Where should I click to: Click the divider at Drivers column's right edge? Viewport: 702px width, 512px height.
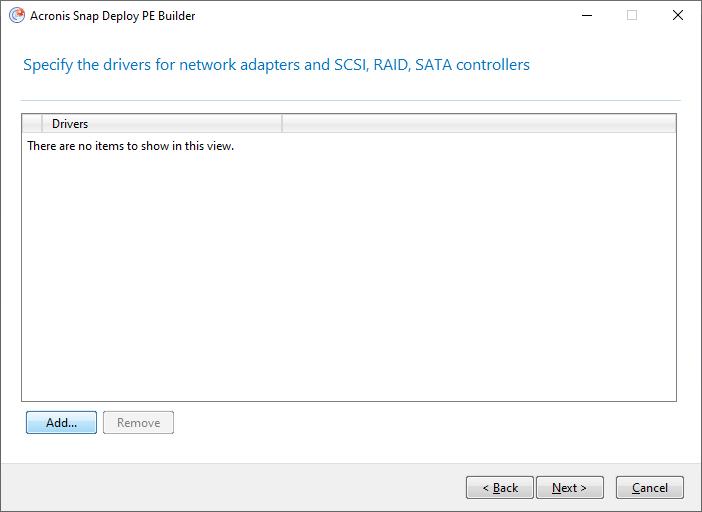coord(282,124)
